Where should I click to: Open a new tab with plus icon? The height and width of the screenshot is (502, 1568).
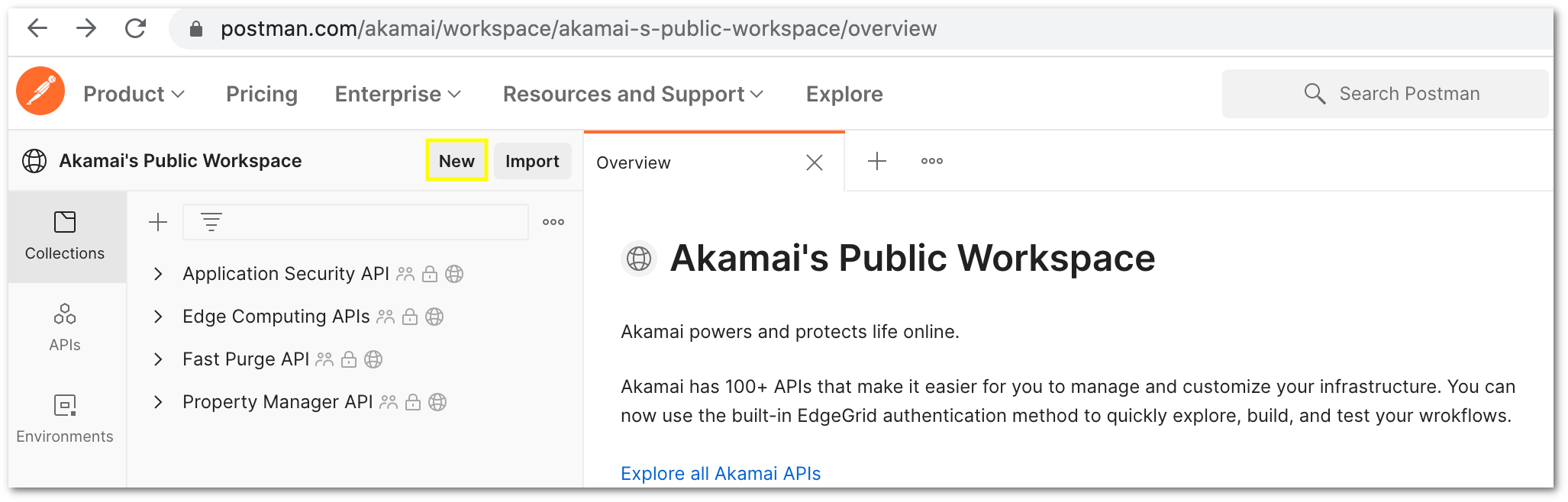click(877, 161)
